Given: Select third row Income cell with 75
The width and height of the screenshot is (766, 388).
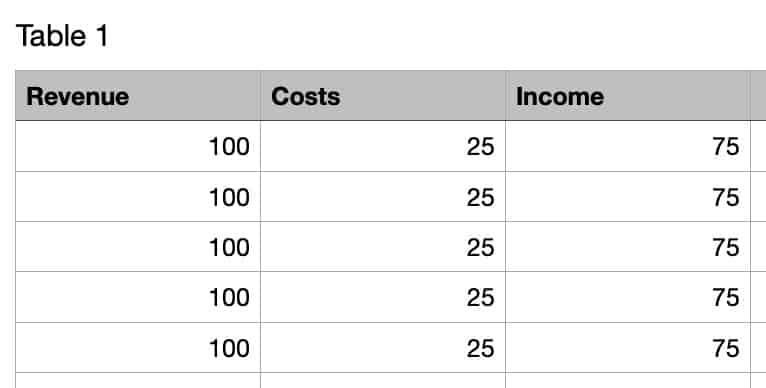Looking at the screenshot, I should click(628, 247).
